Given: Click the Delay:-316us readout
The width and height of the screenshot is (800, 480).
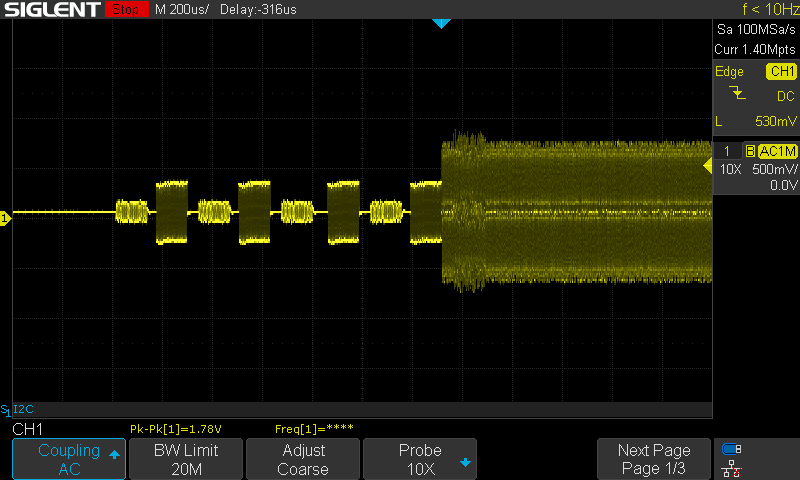Looking at the screenshot, I should click(x=258, y=9).
